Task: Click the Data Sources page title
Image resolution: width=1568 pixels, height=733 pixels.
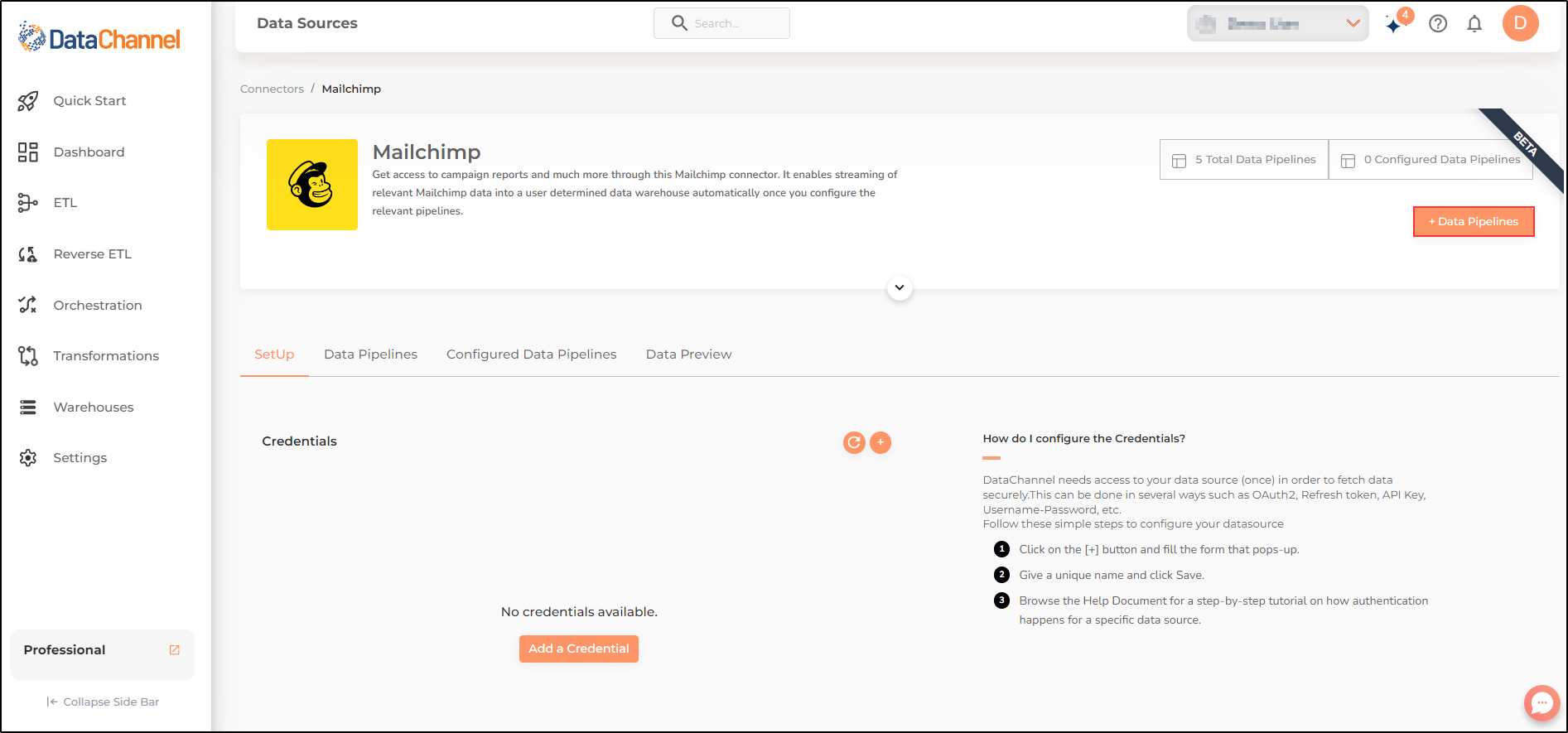Action: point(307,23)
